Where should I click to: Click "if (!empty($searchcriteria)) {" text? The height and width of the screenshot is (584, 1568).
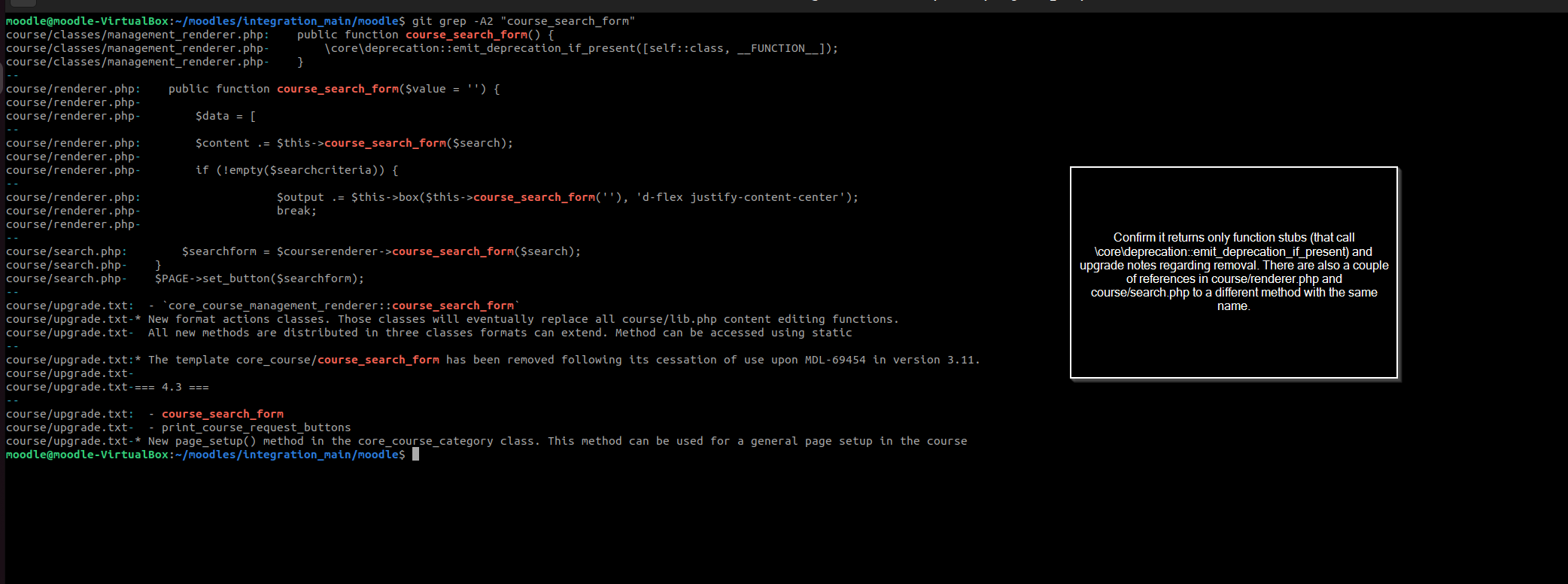[297, 170]
